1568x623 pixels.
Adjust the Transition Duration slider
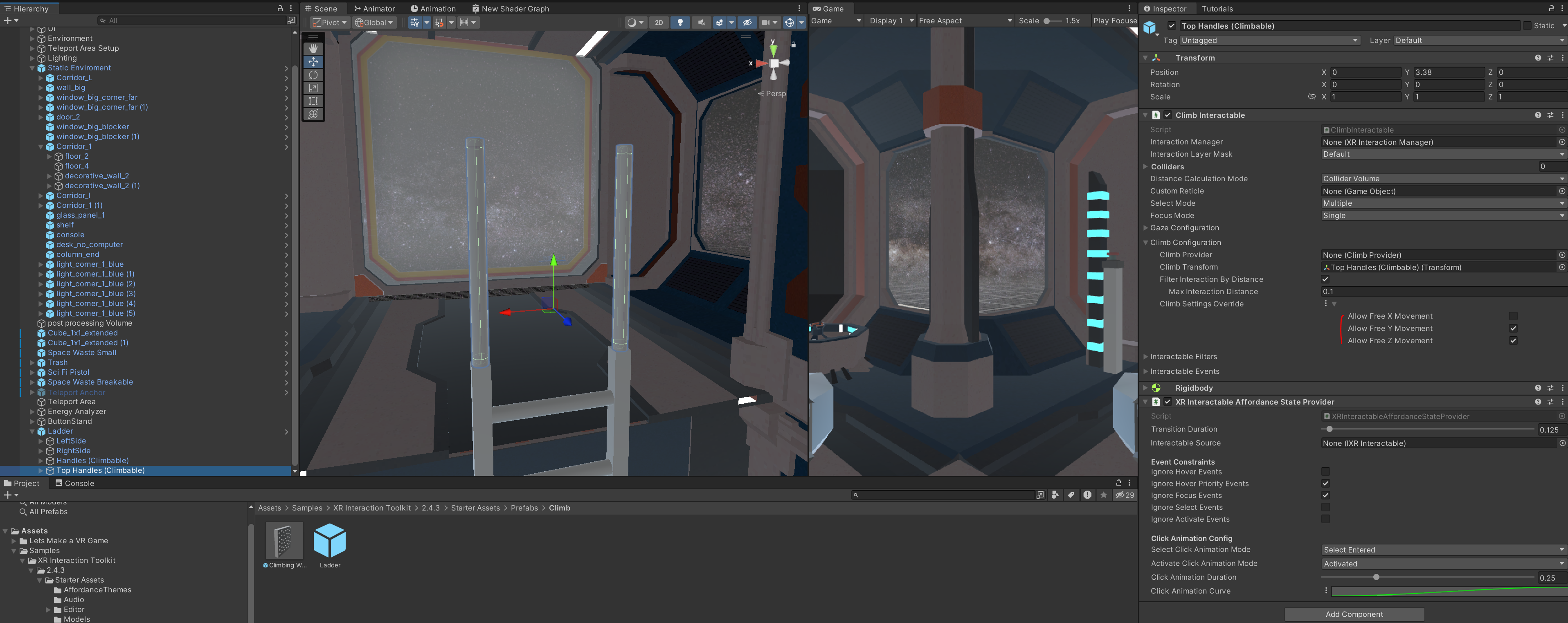(x=1329, y=430)
